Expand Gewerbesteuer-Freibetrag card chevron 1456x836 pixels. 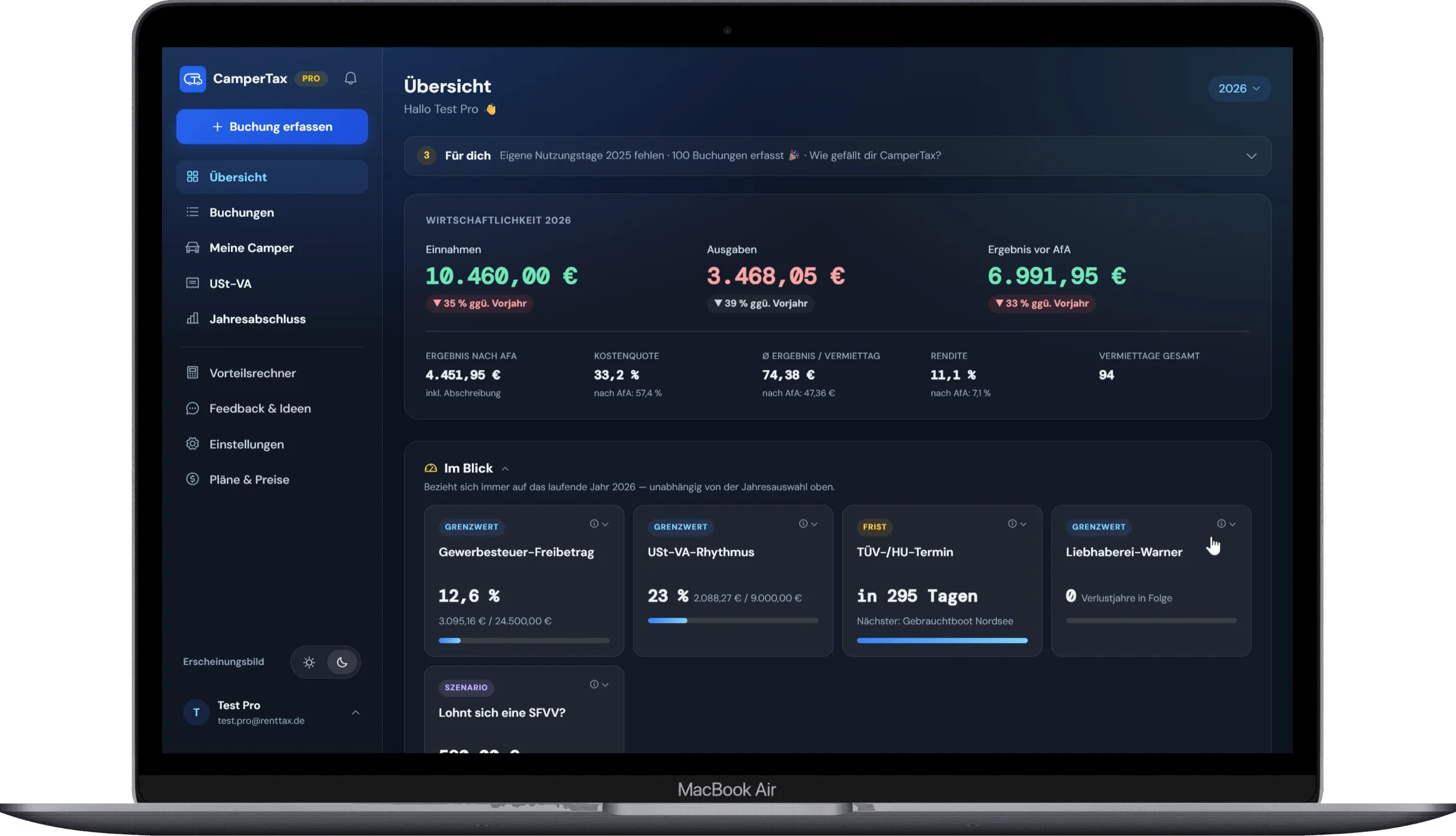point(605,523)
